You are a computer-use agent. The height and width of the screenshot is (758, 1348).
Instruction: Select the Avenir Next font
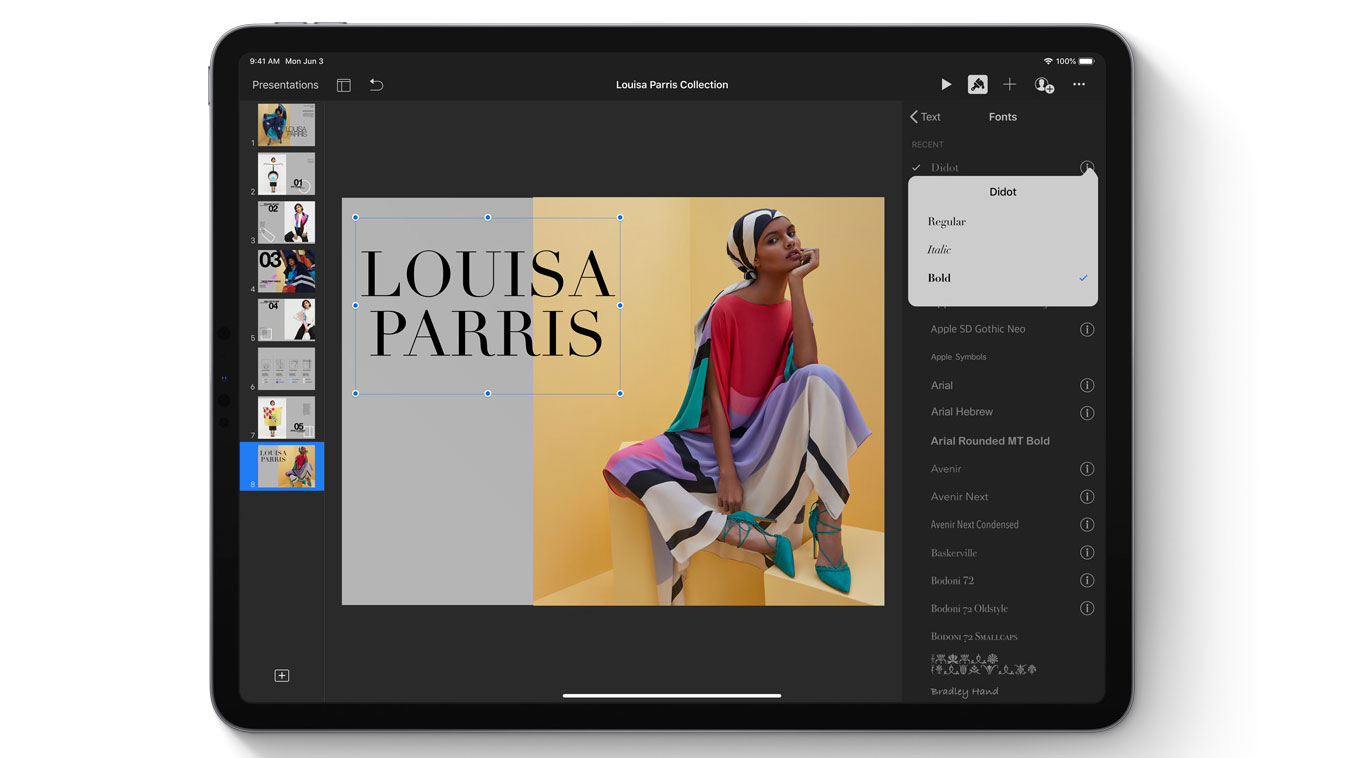coord(959,497)
